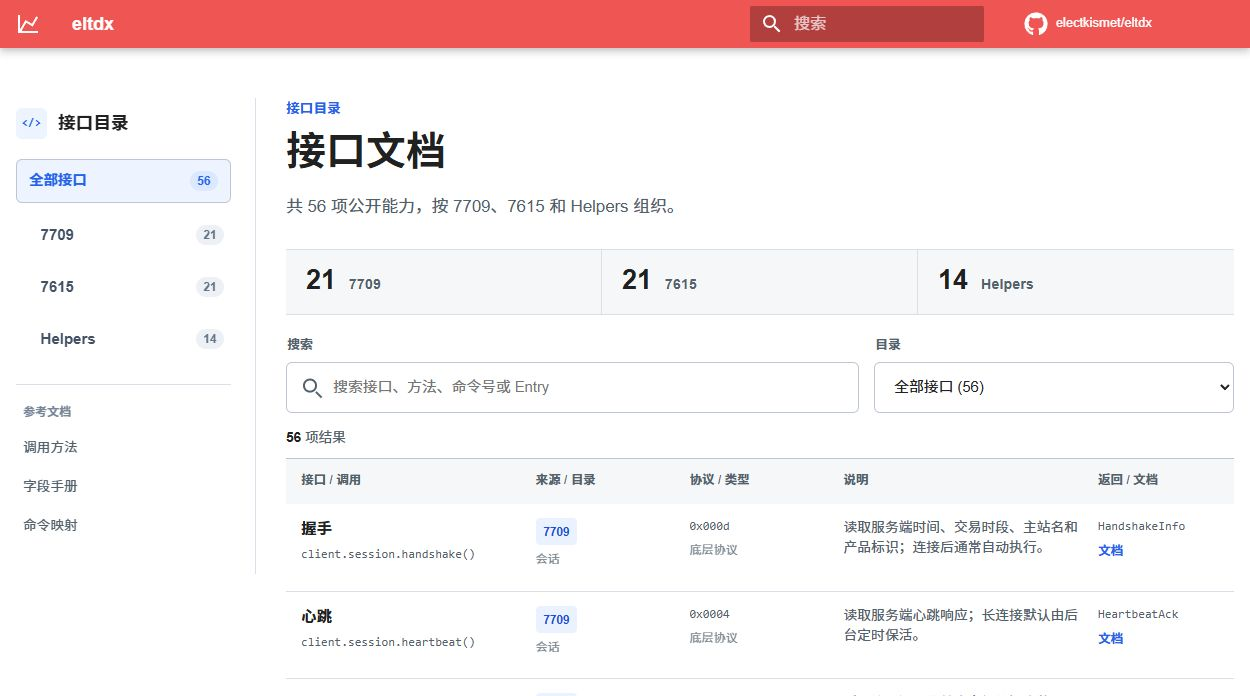Click the GitHub repository icon

(x=1036, y=24)
